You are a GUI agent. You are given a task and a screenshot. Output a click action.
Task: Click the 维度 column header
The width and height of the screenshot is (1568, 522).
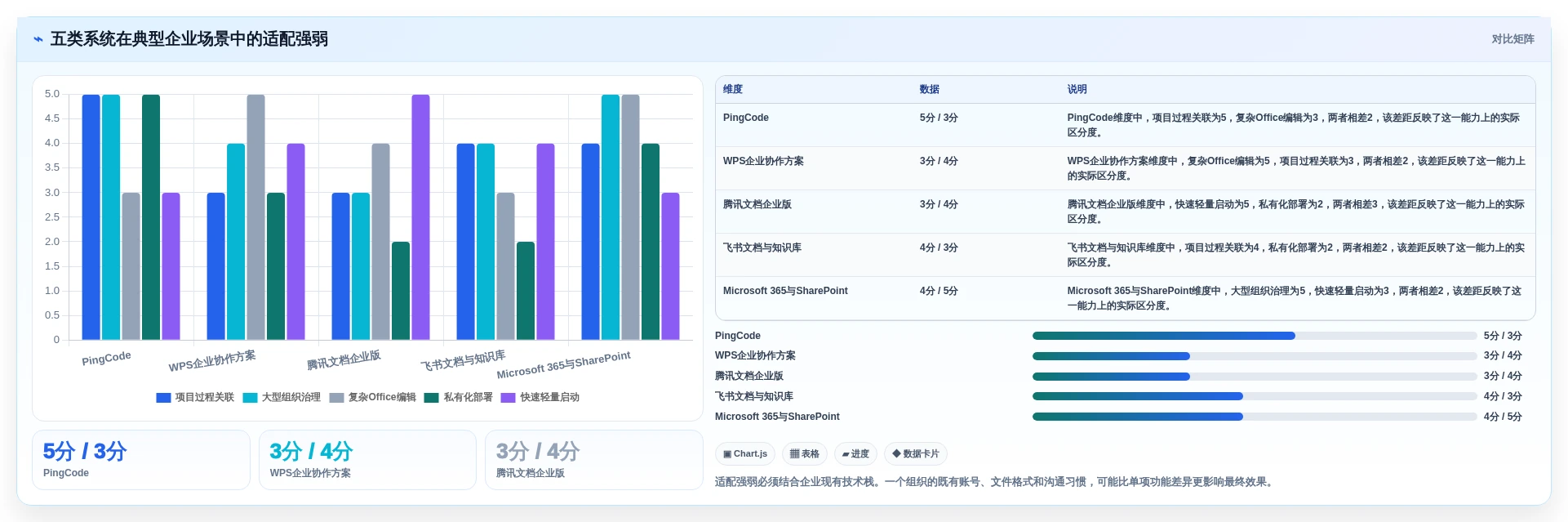coord(733,90)
